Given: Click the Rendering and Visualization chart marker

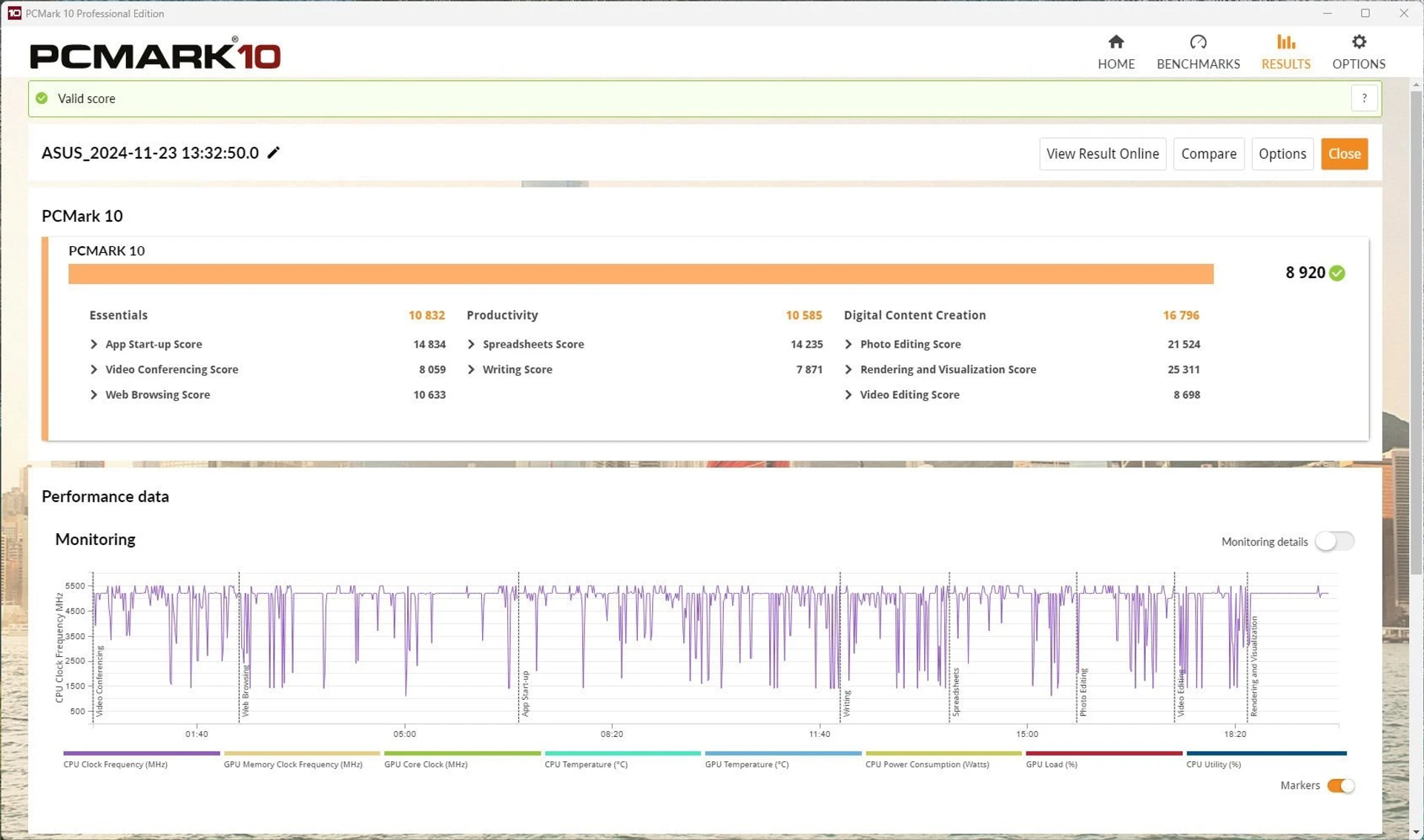Looking at the screenshot, I should tap(1253, 666).
